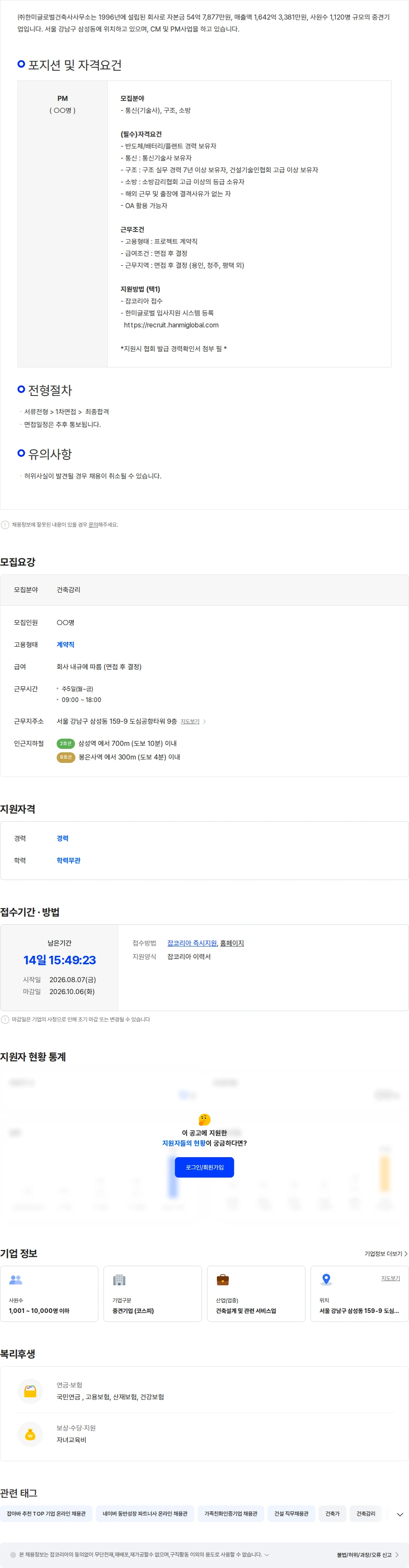
Task: Click chevron after 근무지주소 지도보기
Action: (x=204, y=721)
